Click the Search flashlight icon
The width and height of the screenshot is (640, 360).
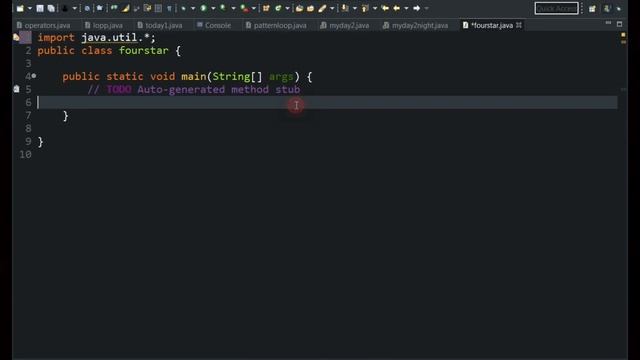[322, 8]
